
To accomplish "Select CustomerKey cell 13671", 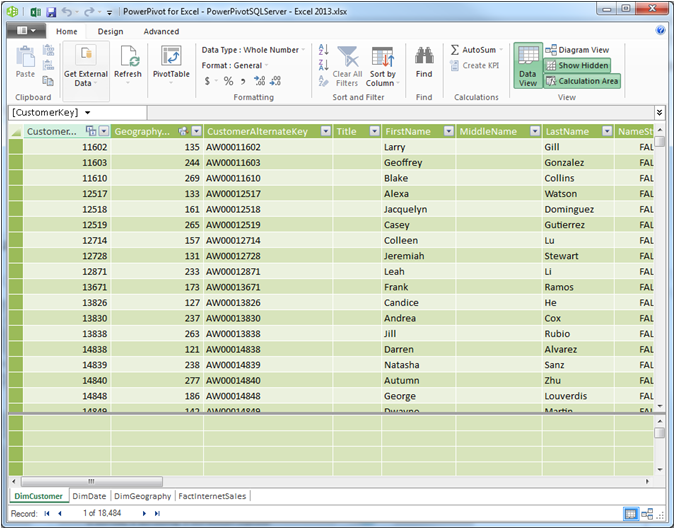I will click(67, 287).
